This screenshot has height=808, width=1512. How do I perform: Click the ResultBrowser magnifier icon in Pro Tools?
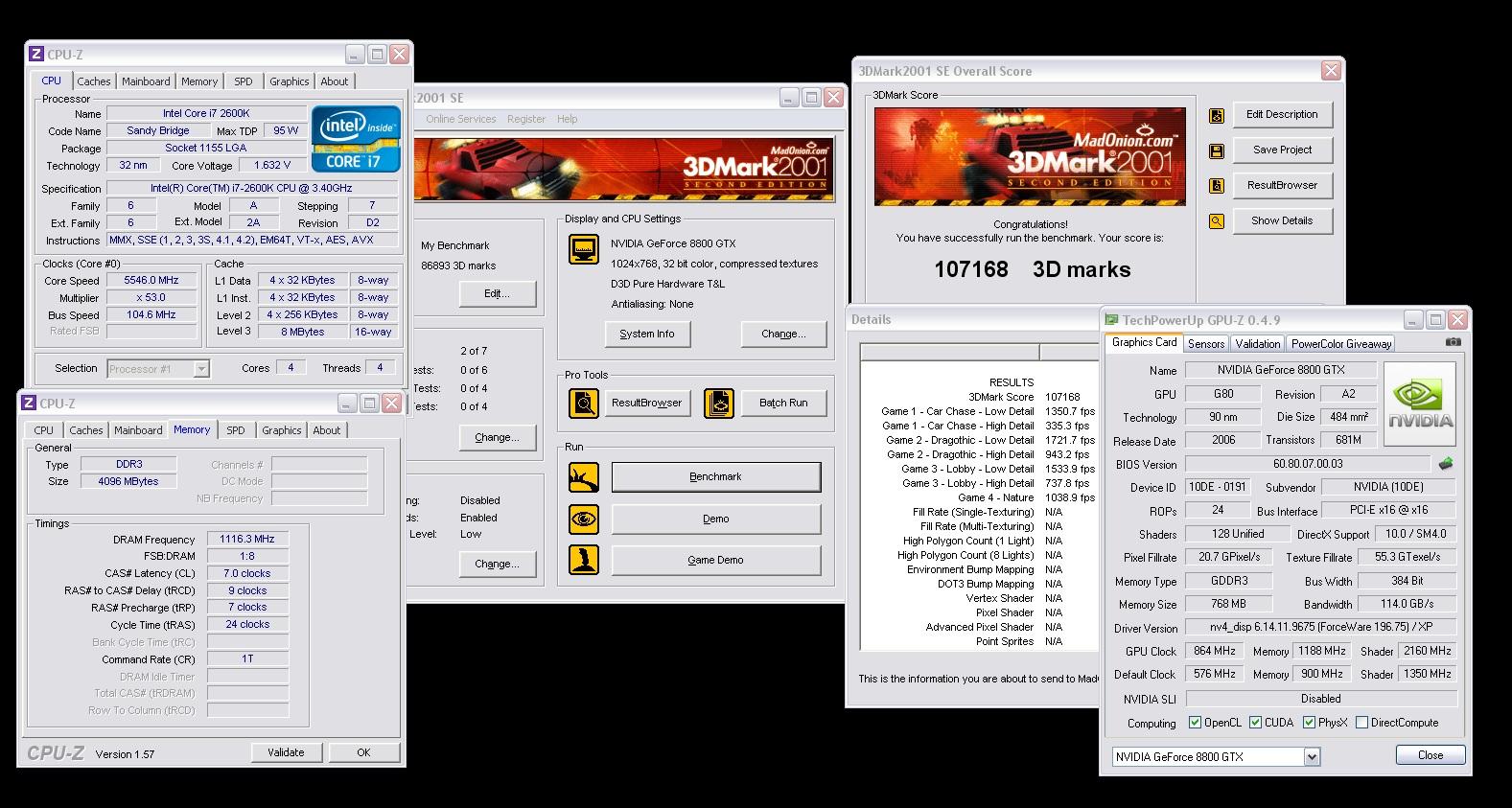click(584, 404)
